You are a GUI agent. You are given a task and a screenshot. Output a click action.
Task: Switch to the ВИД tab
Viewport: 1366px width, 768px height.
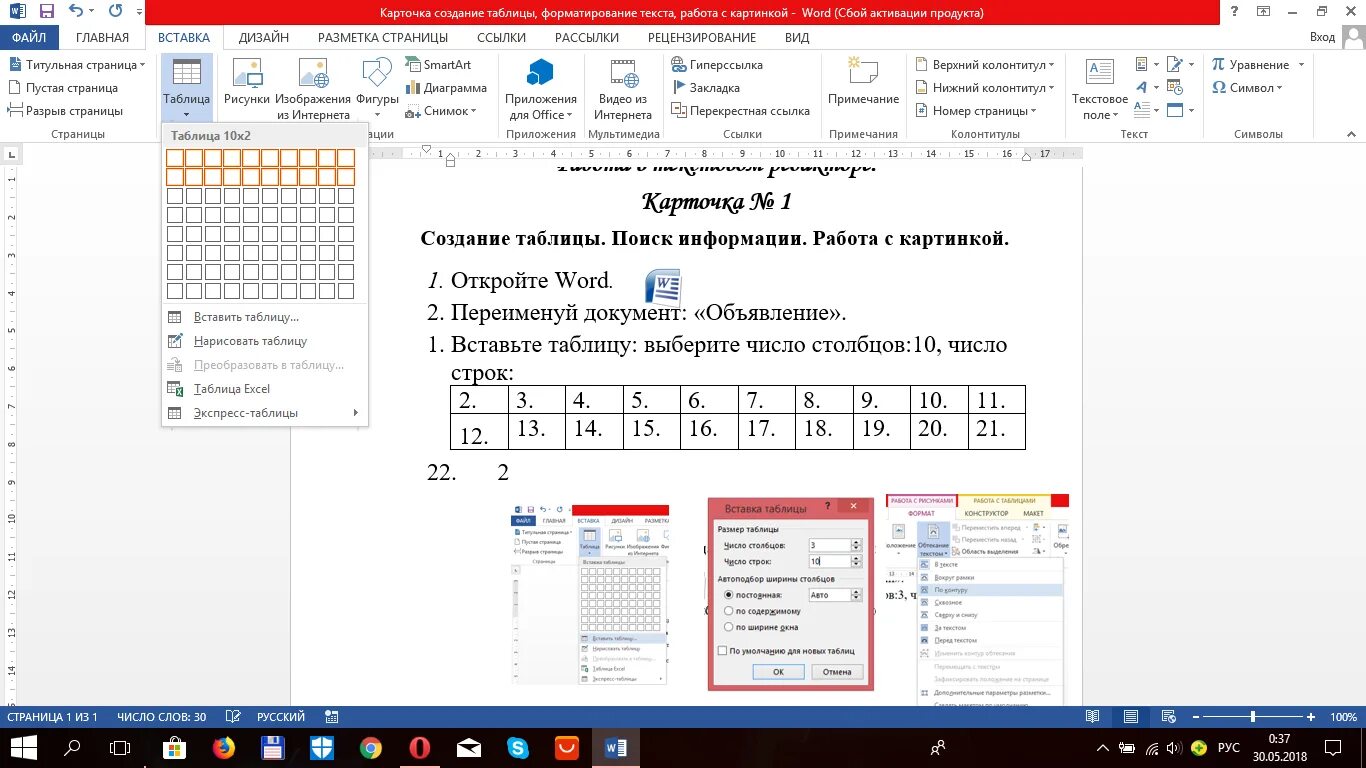pos(797,37)
